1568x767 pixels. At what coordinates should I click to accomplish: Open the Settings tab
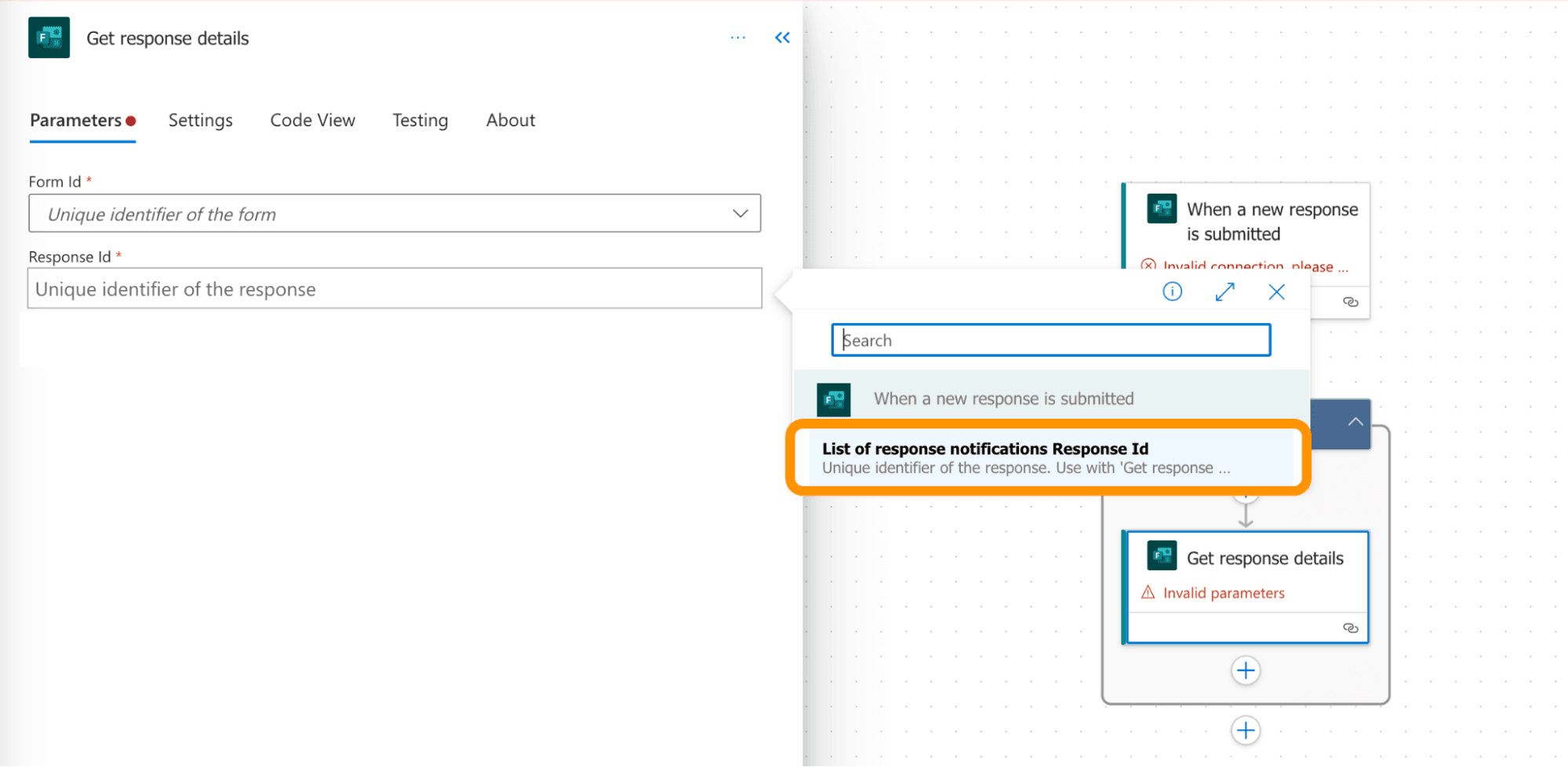click(200, 120)
